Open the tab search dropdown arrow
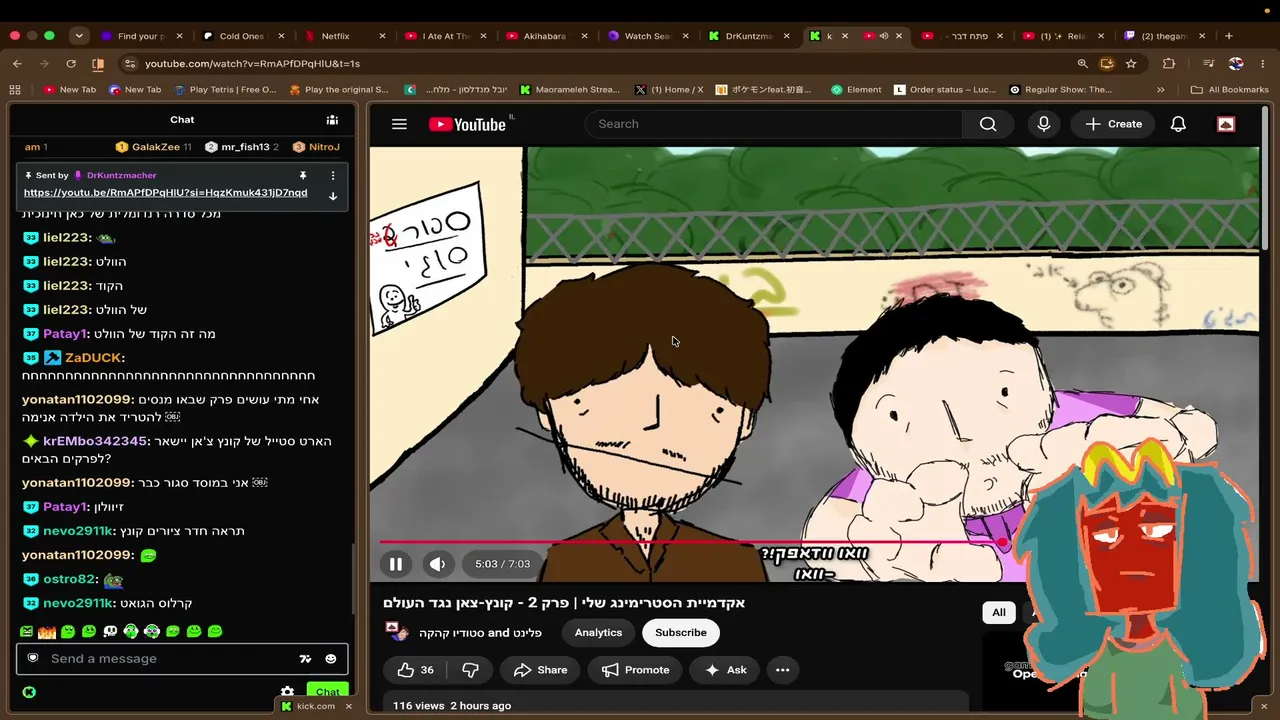Viewport: 1280px width, 720px height. click(x=79, y=36)
